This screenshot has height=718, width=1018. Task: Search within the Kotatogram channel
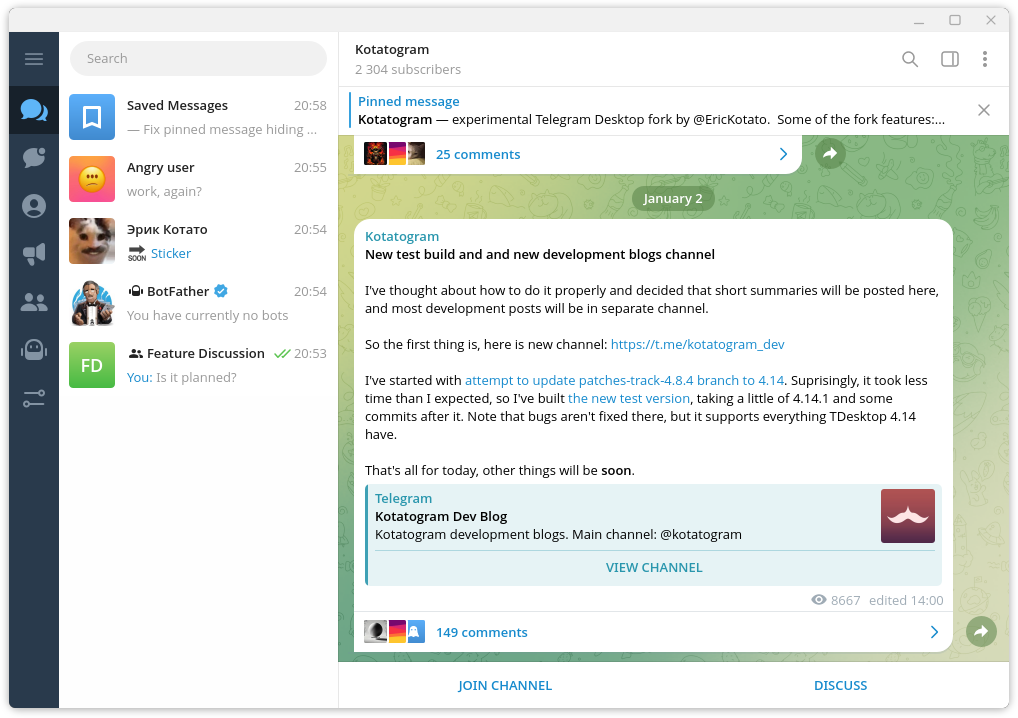pyautogui.click(x=910, y=59)
